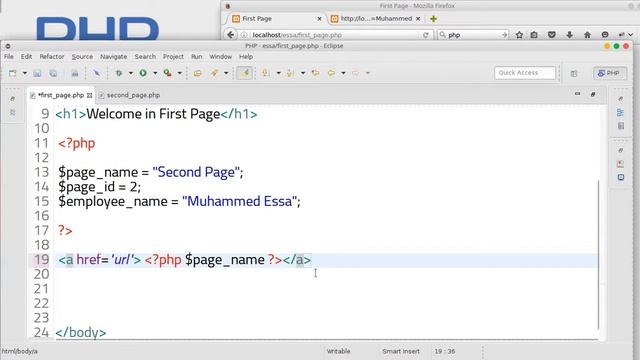Click the Firefox bookmark star icon
The height and width of the screenshot is (360, 640).
519,35
